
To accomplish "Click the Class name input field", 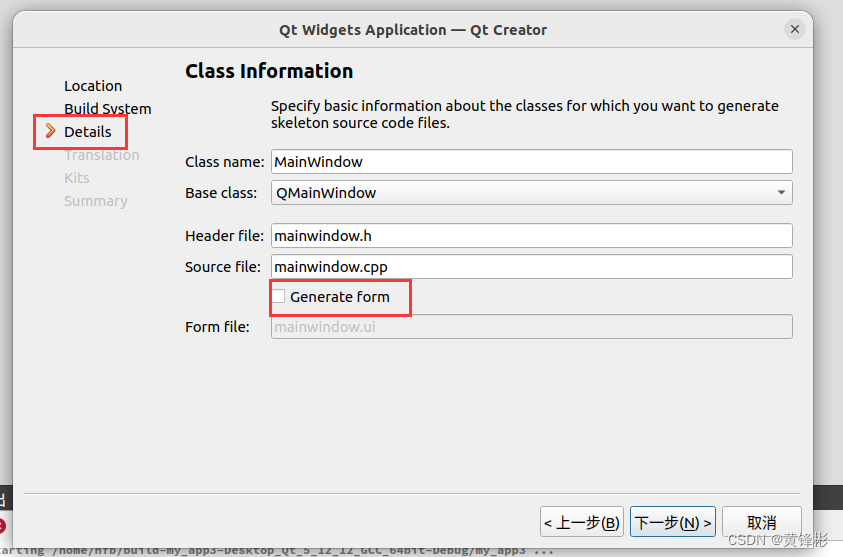I will pyautogui.click(x=531, y=161).
